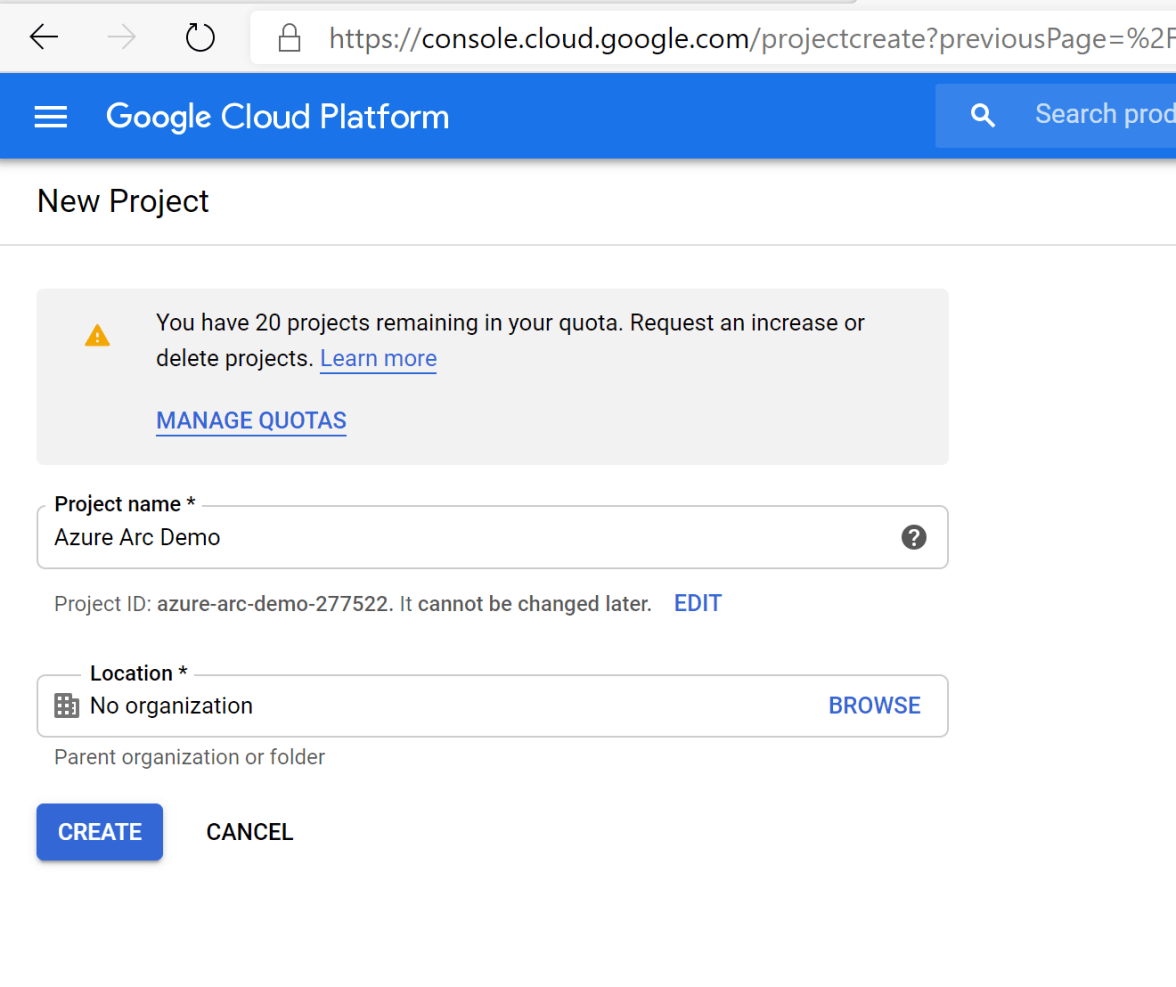
Task: Click the Google Cloud Platform logo
Action: pos(277,117)
